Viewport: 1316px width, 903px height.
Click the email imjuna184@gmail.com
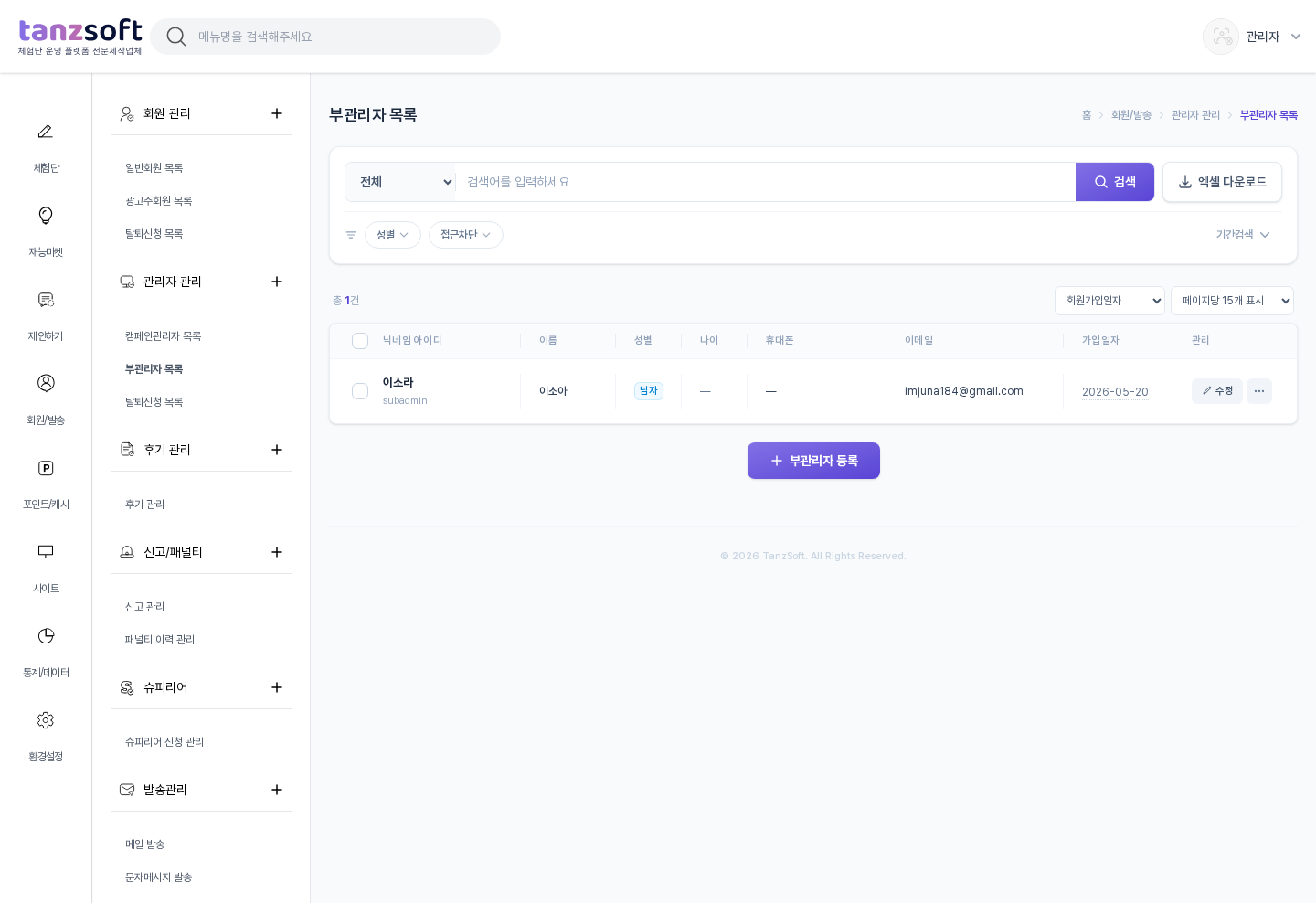(x=964, y=391)
